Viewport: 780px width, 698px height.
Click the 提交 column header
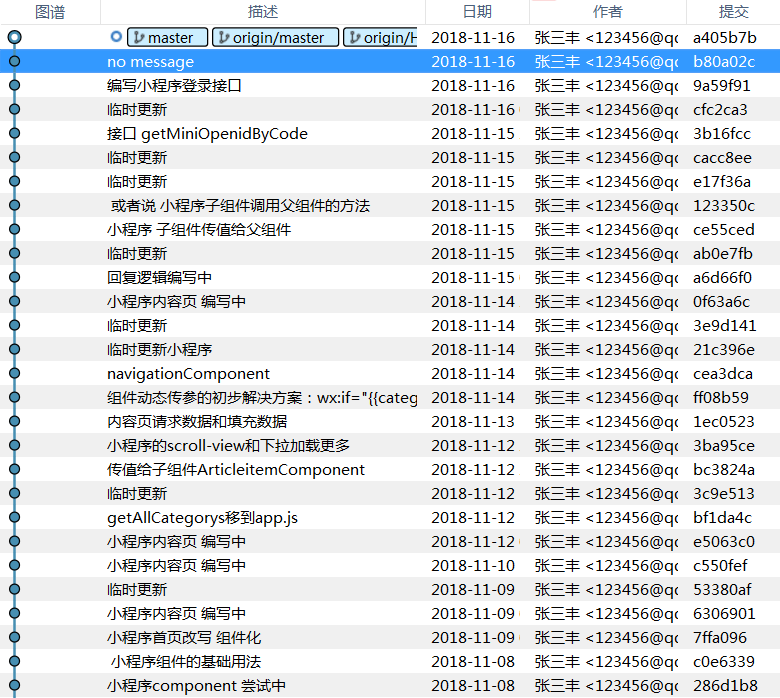point(733,12)
